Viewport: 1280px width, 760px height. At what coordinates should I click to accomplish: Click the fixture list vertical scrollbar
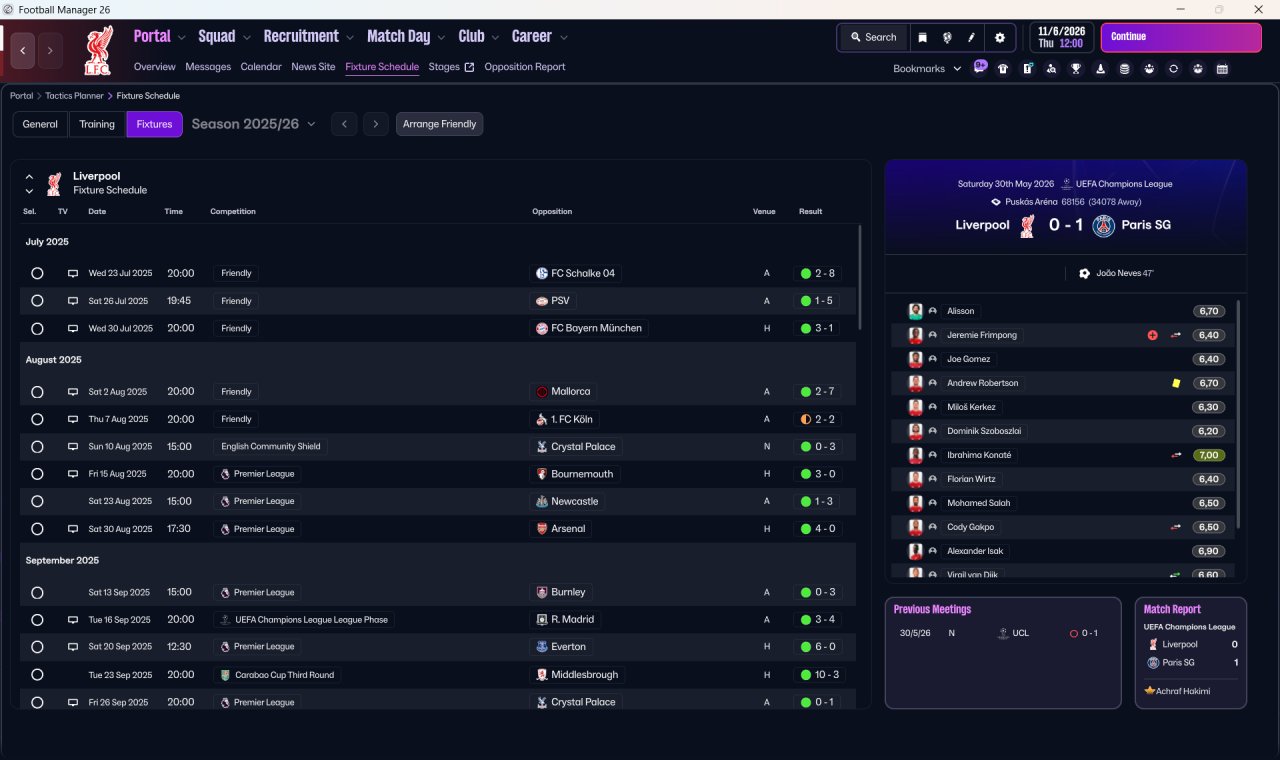pyautogui.click(x=859, y=278)
